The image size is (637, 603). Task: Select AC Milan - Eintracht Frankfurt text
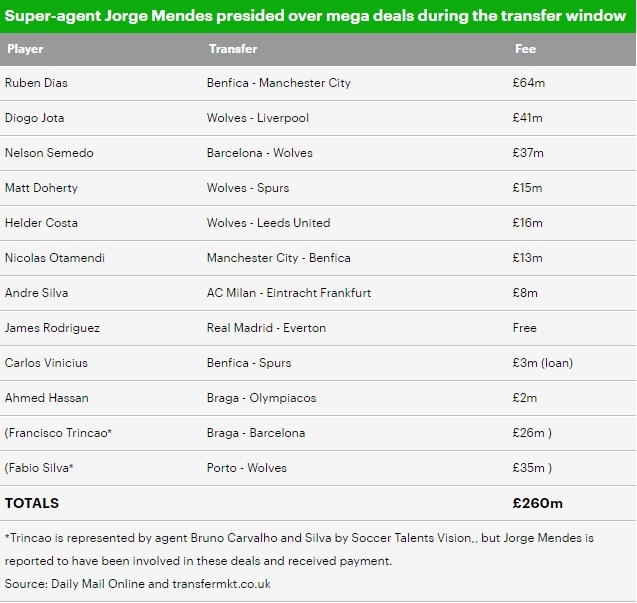[289, 293]
